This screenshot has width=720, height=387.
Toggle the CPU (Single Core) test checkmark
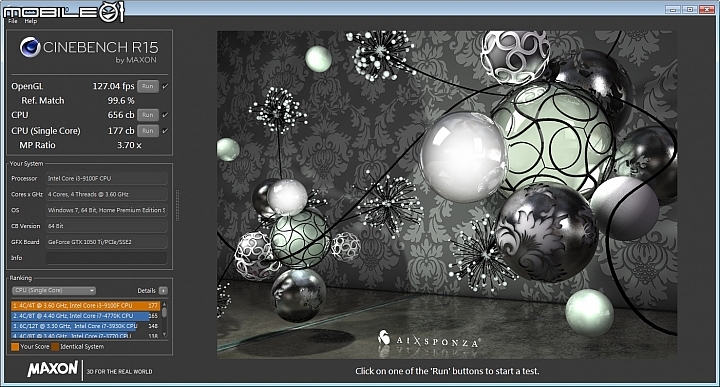165,131
